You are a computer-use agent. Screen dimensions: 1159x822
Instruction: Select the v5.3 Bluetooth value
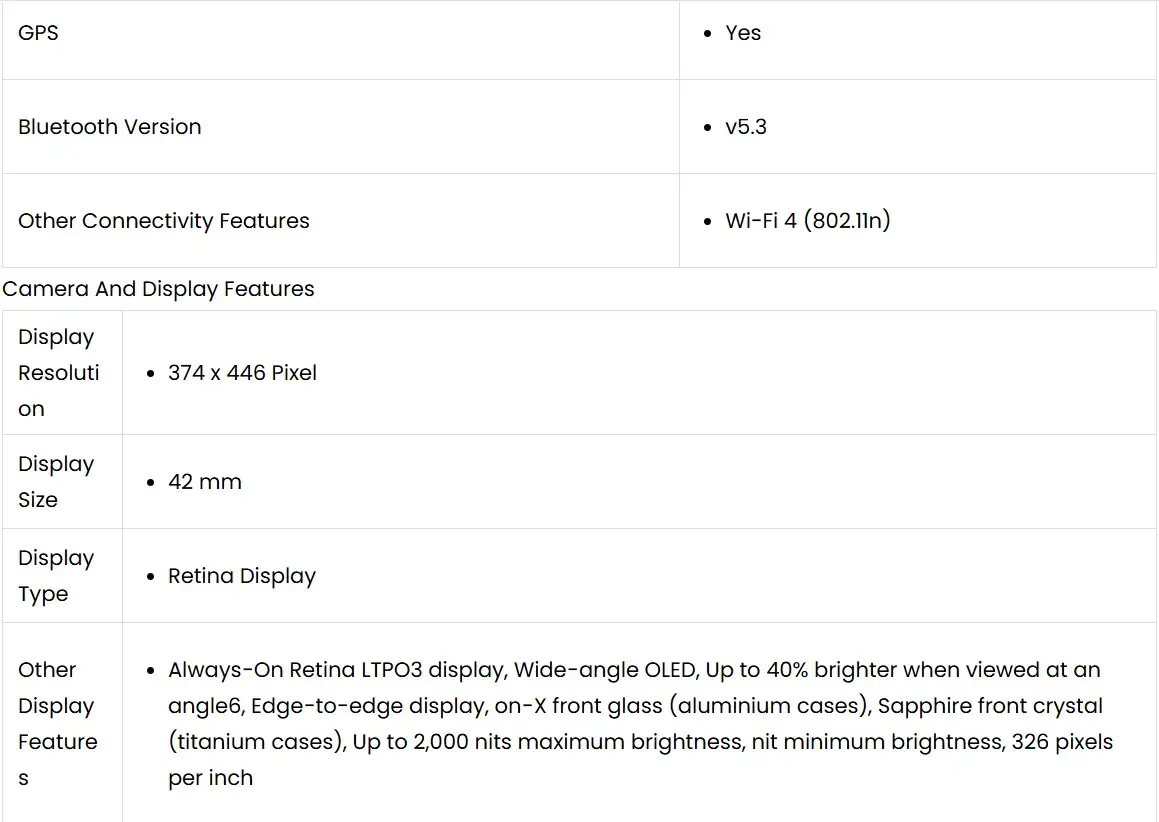point(746,127)
